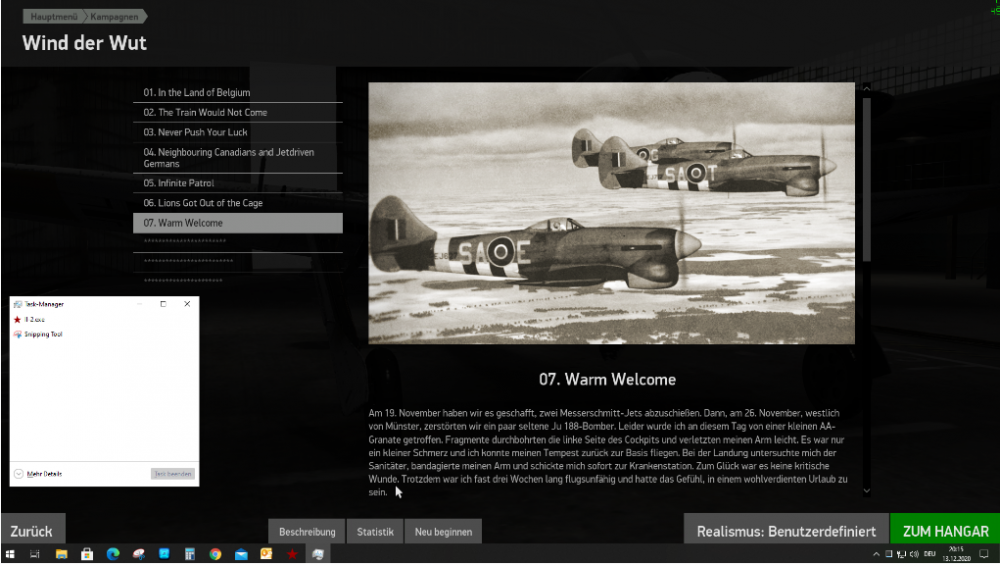Click Task beenden in Task Manager
Screen dimensions: 1000x566
(x=172, y=474)
